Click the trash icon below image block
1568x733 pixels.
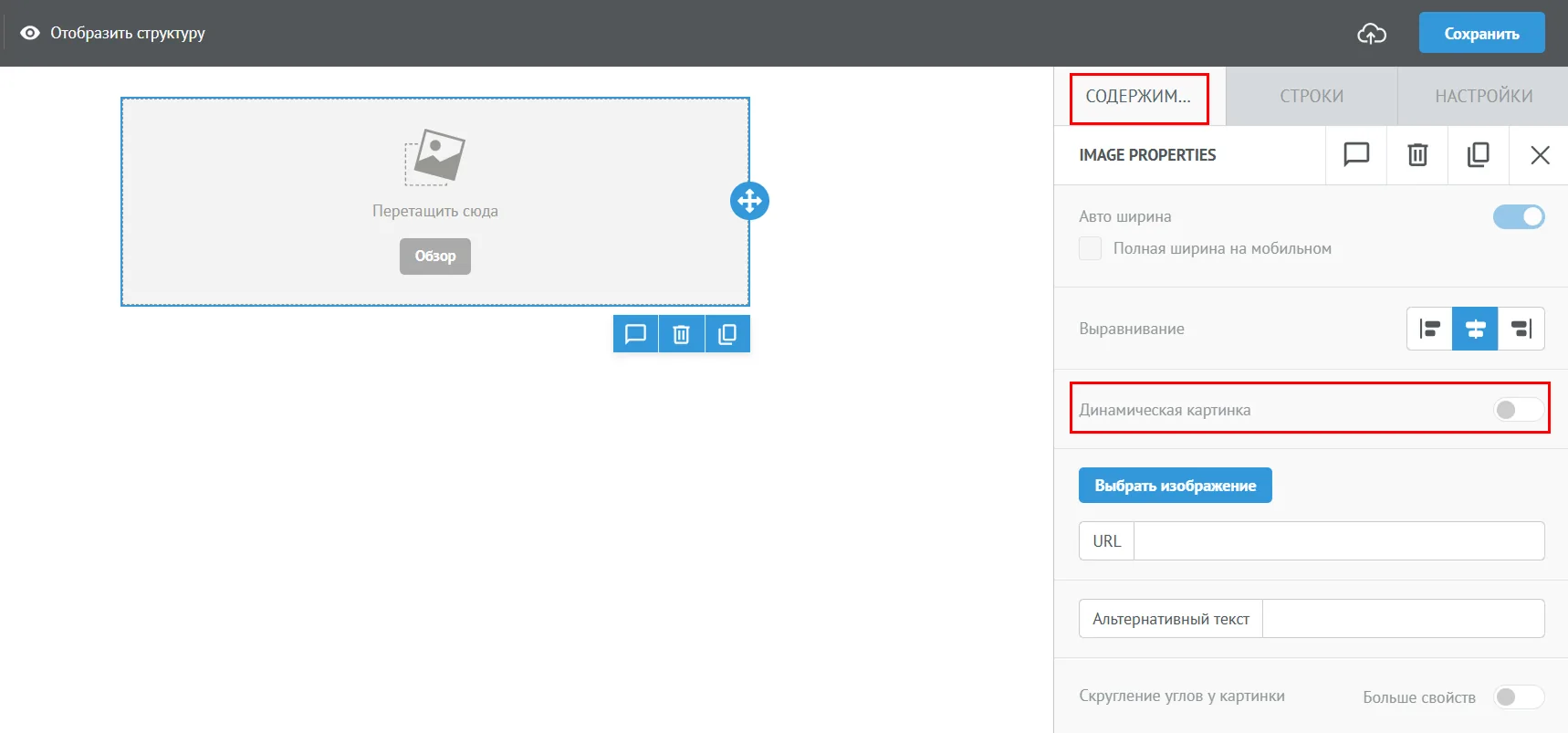tap(682, 334)
